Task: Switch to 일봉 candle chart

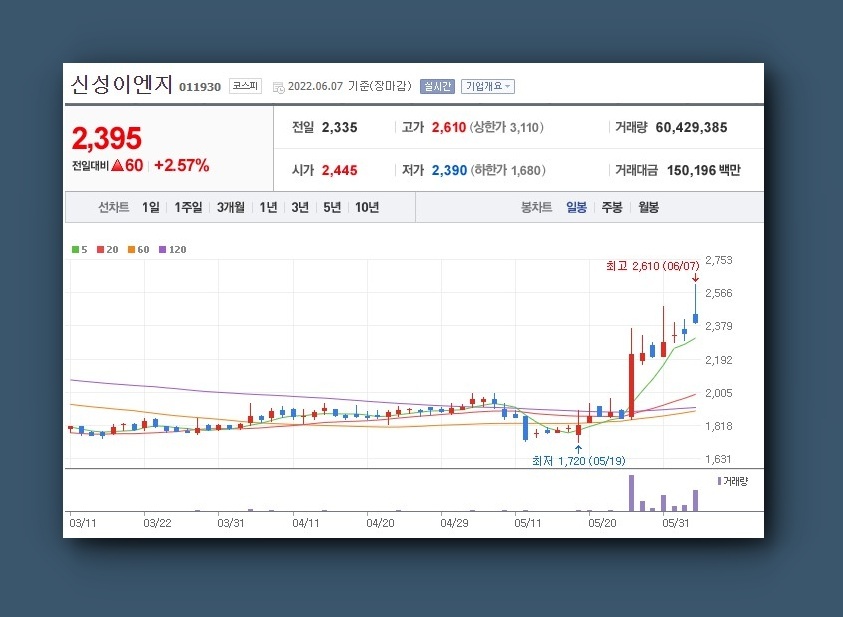Action: 576,207
